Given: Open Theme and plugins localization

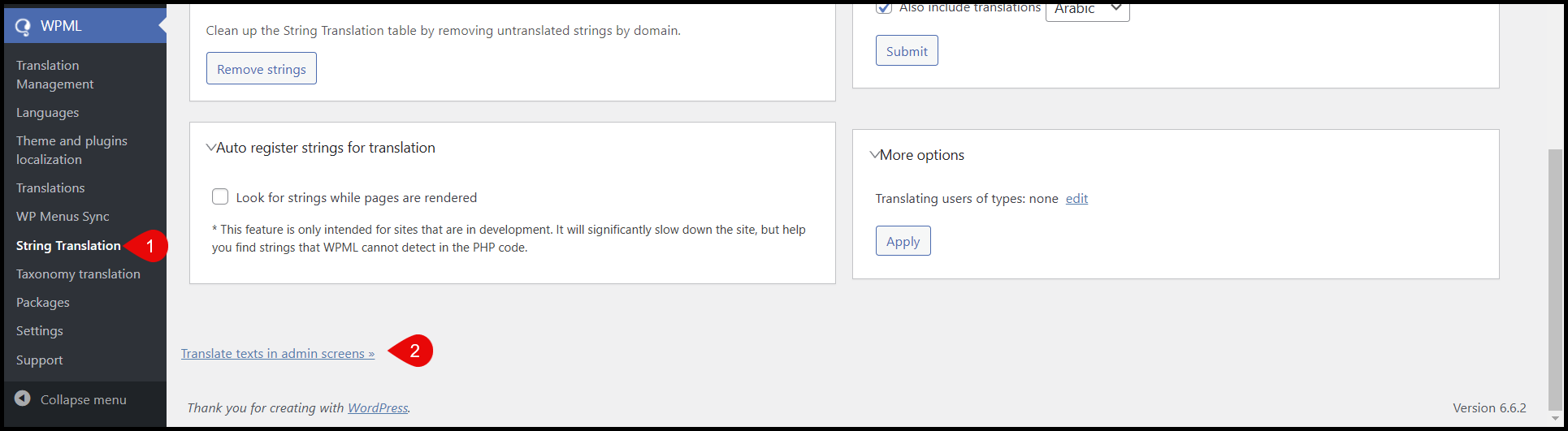Looking at the screenshot, I should [x=71, y=150].
